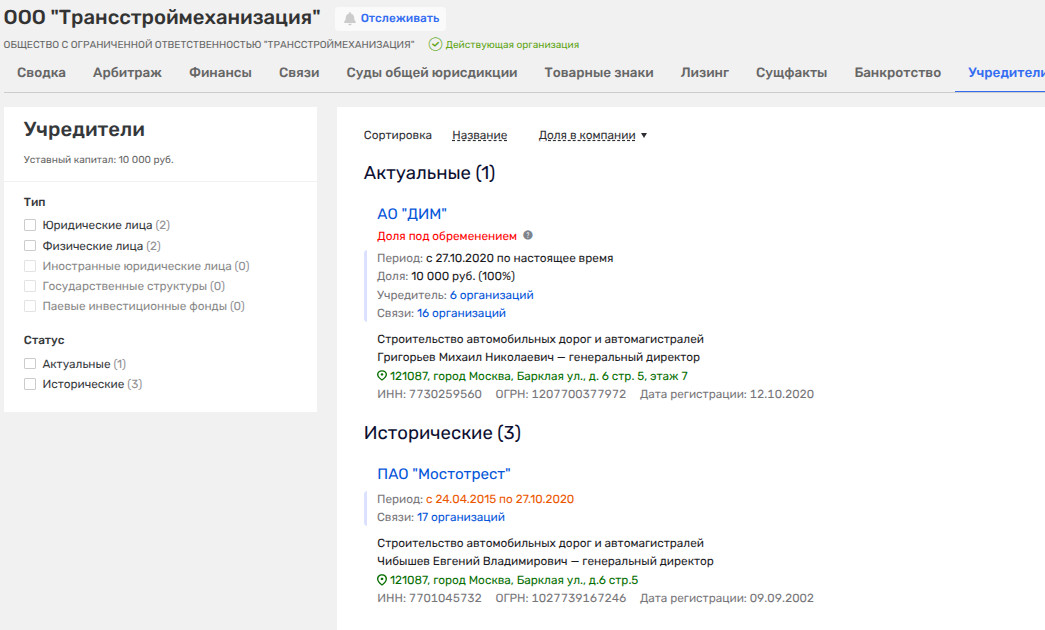Sort founders by Название
Screen dimensions: 1045x630
(479, 136)
